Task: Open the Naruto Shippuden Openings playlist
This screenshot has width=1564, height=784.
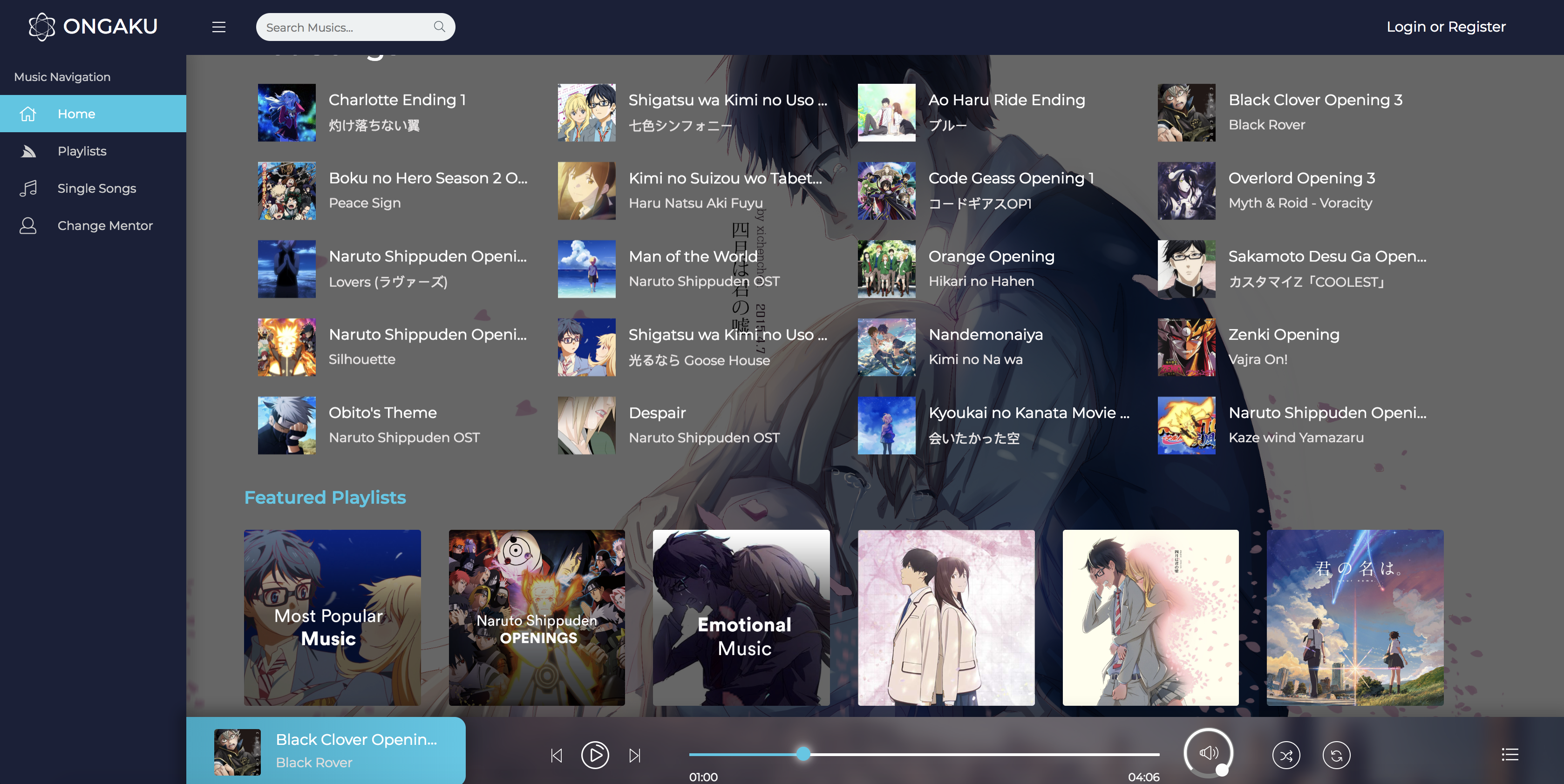Action: [537, 617]
